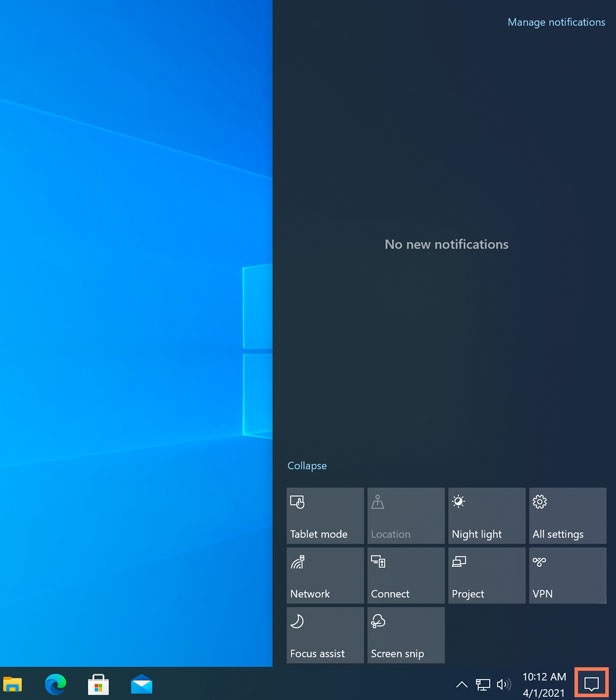
Task: Open the Mail app from the taskbar
Action: [141, 685]
